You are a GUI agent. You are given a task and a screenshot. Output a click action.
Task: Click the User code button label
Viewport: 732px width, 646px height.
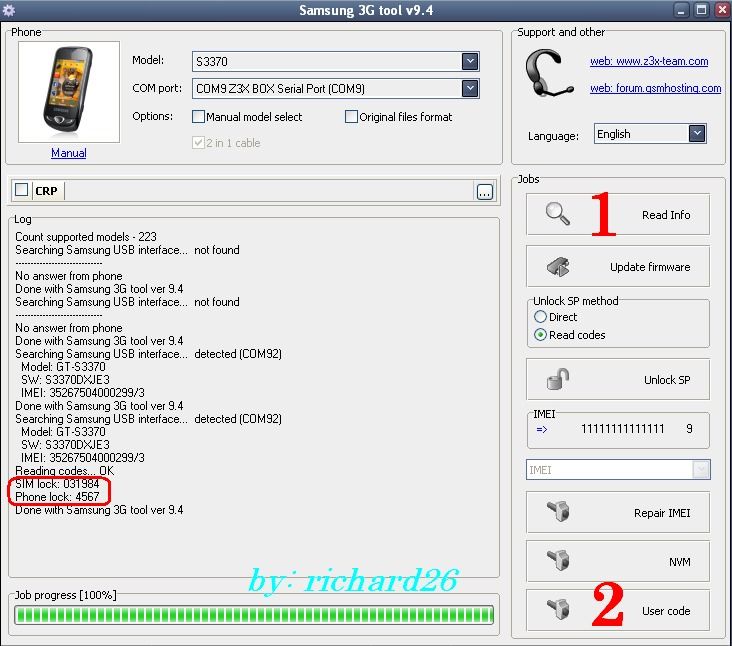pos(666,611)
